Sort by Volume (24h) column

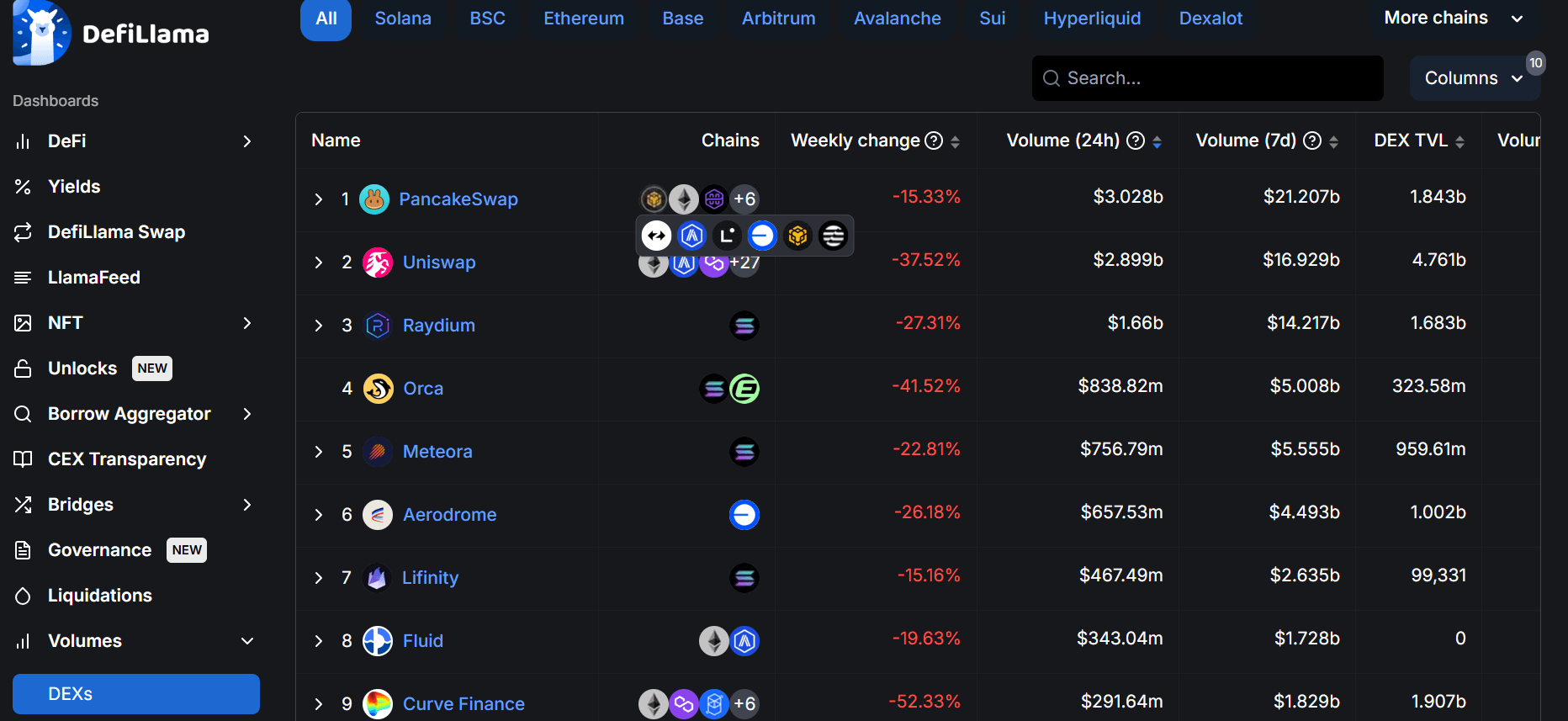(1157, 141)
